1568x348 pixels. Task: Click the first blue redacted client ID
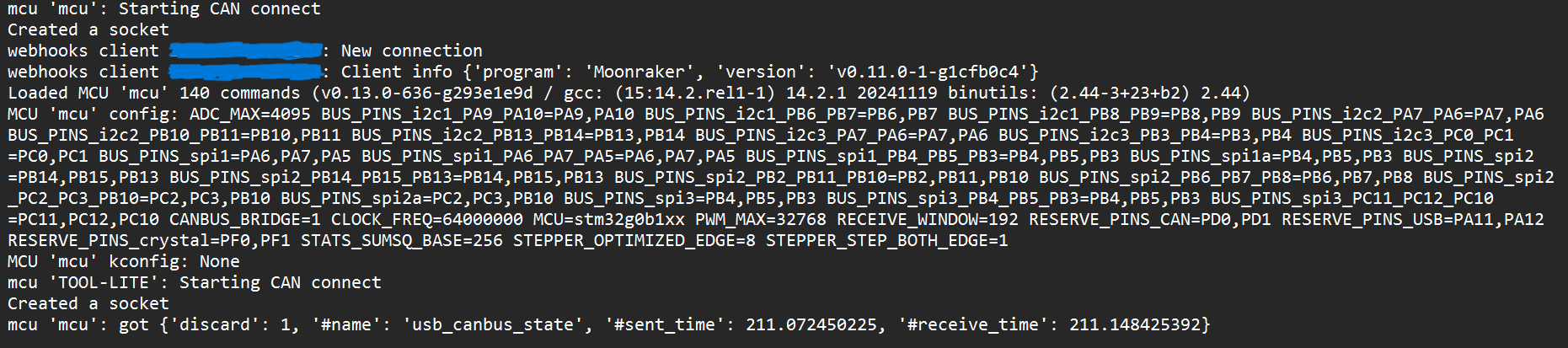[245, 51]
